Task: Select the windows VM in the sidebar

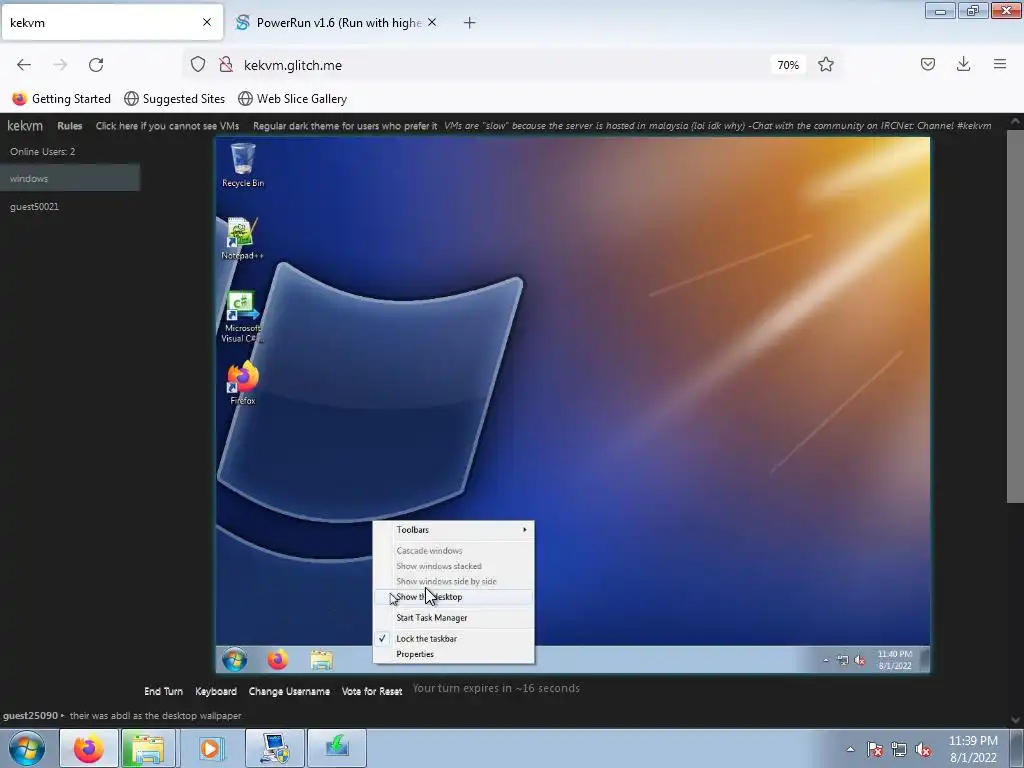Action: pyautogui.click(x=70, y=178)
